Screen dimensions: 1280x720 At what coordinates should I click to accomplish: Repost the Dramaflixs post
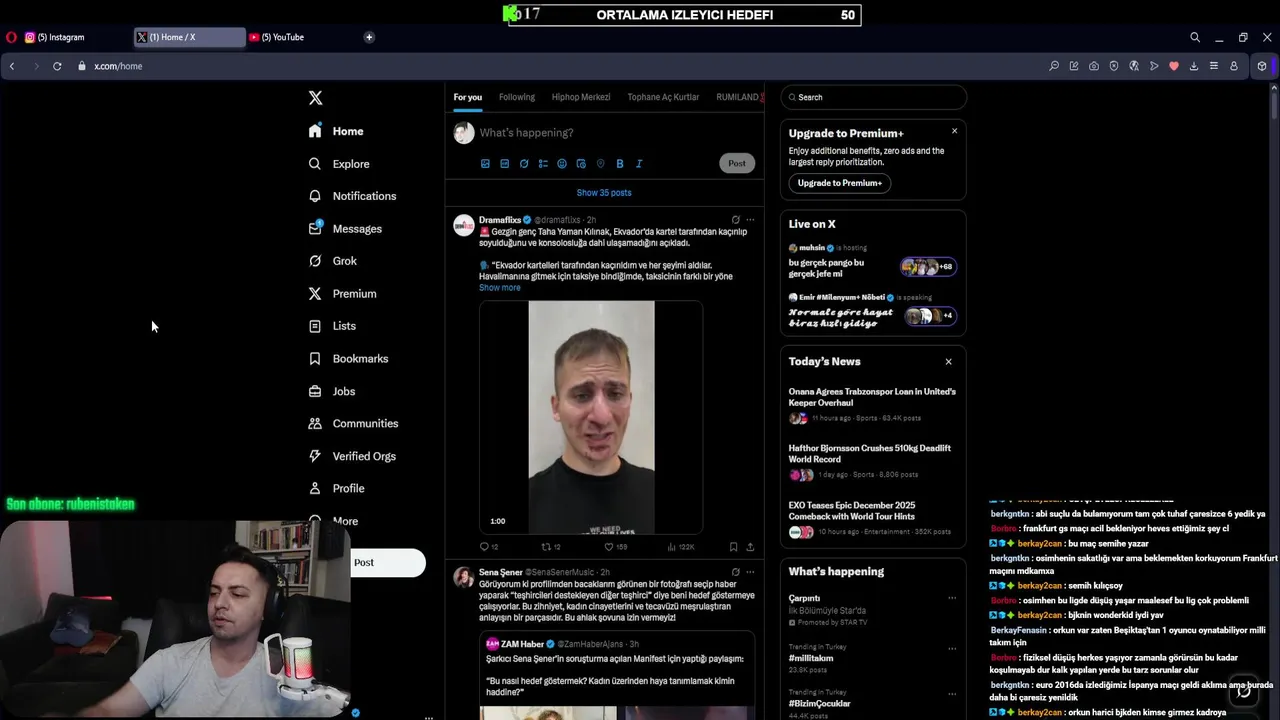click(551, 547)
